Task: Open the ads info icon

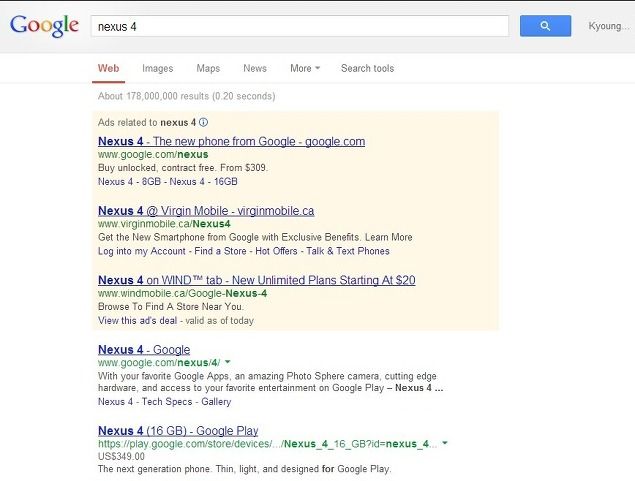Action: coord(204,122)
